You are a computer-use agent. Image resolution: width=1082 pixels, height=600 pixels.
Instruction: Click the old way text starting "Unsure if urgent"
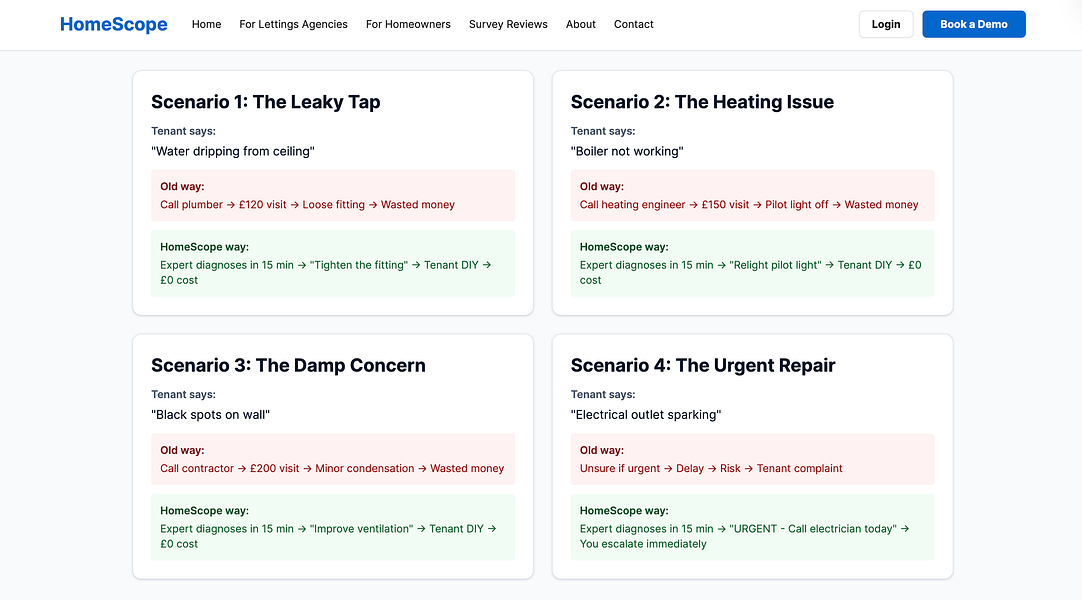tap(711, 468)
